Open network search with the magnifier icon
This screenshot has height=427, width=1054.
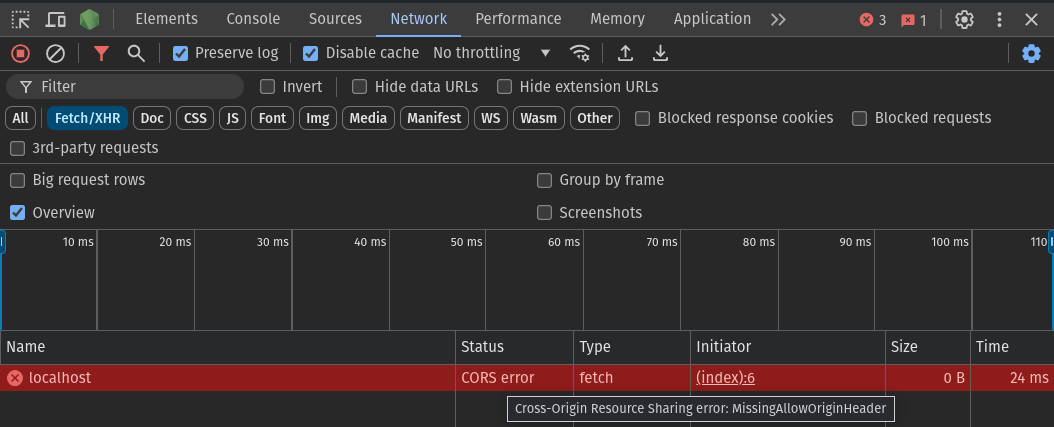click(x=136, y=53)
